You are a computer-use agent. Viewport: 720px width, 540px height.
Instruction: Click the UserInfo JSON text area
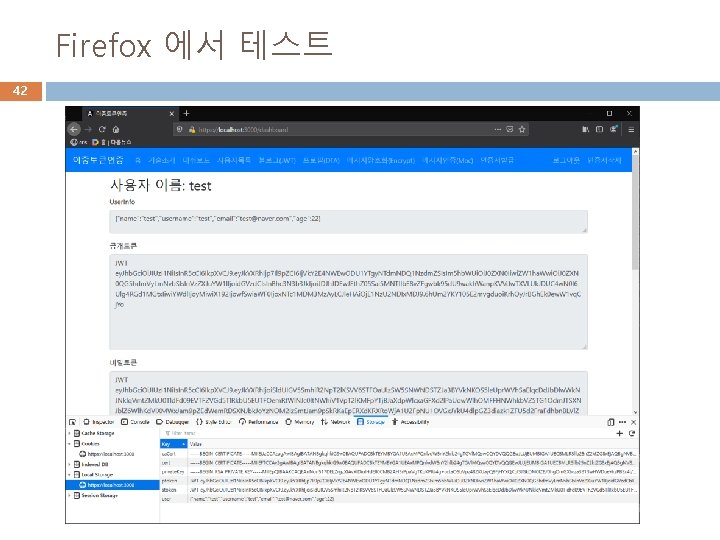coord(349,221)
